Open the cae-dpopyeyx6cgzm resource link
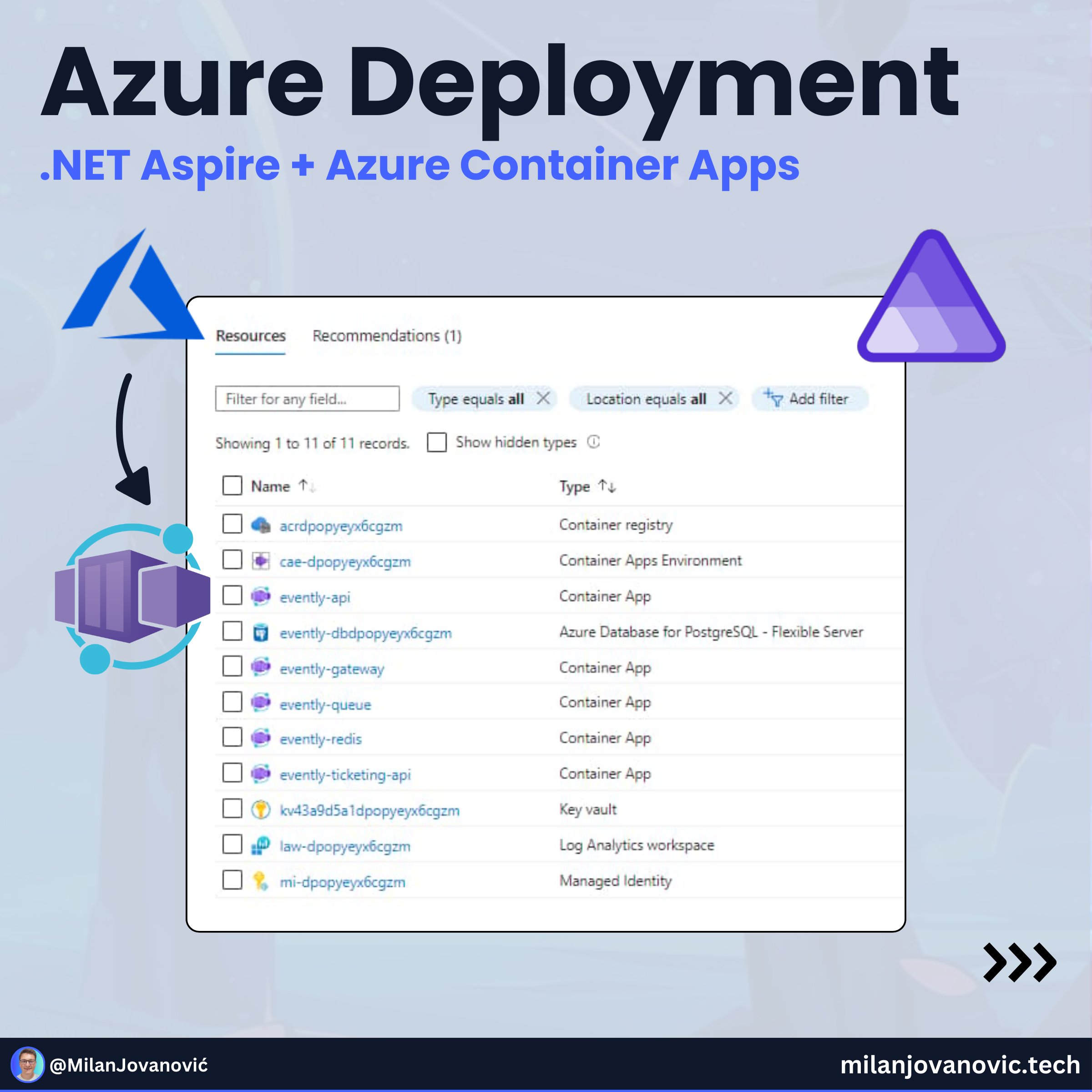This screenshot has height=1092, width=1092. (x=345, y=562)
